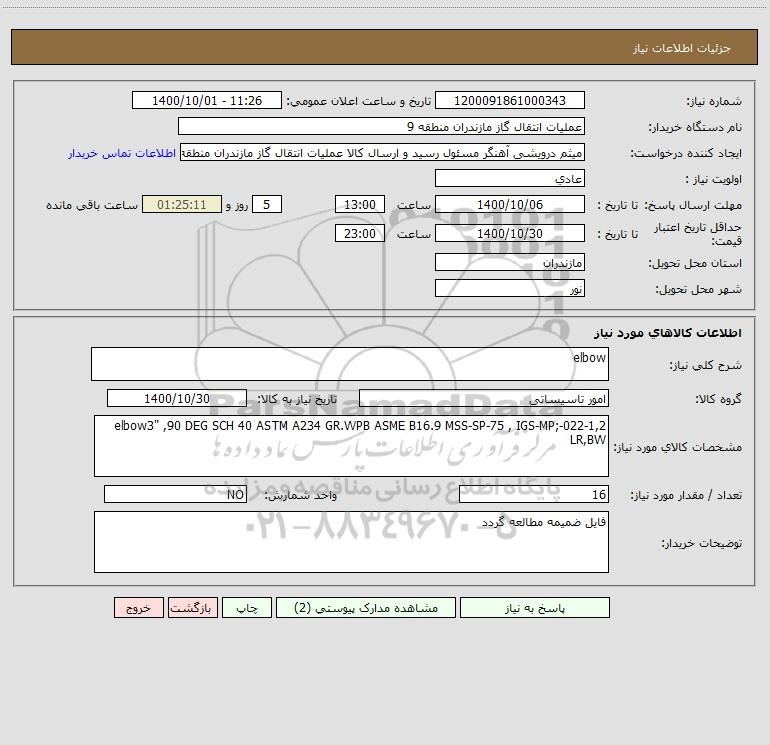Click section title اطلاعات کالاهای مورد نیاز

click(668, 333)
